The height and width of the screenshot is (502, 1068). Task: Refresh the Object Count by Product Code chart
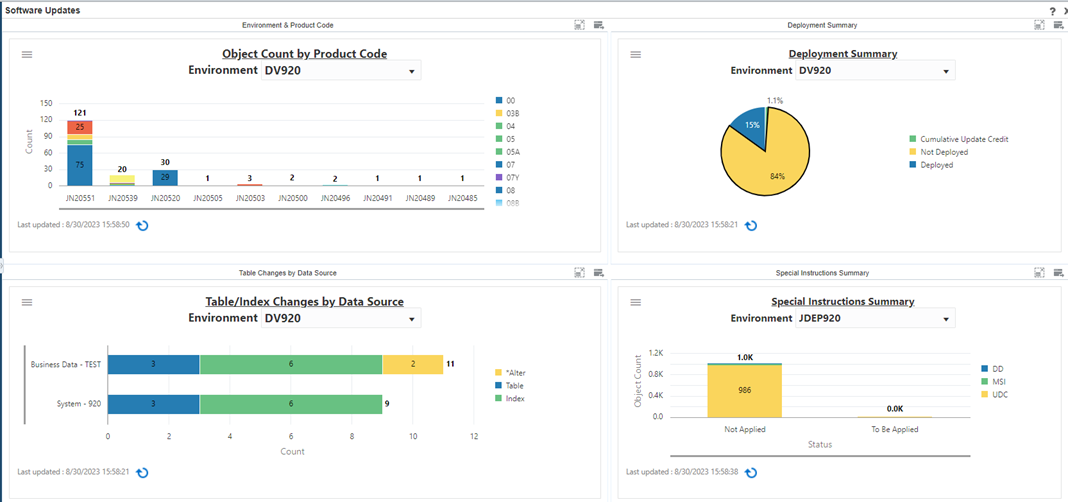[142, 226]
